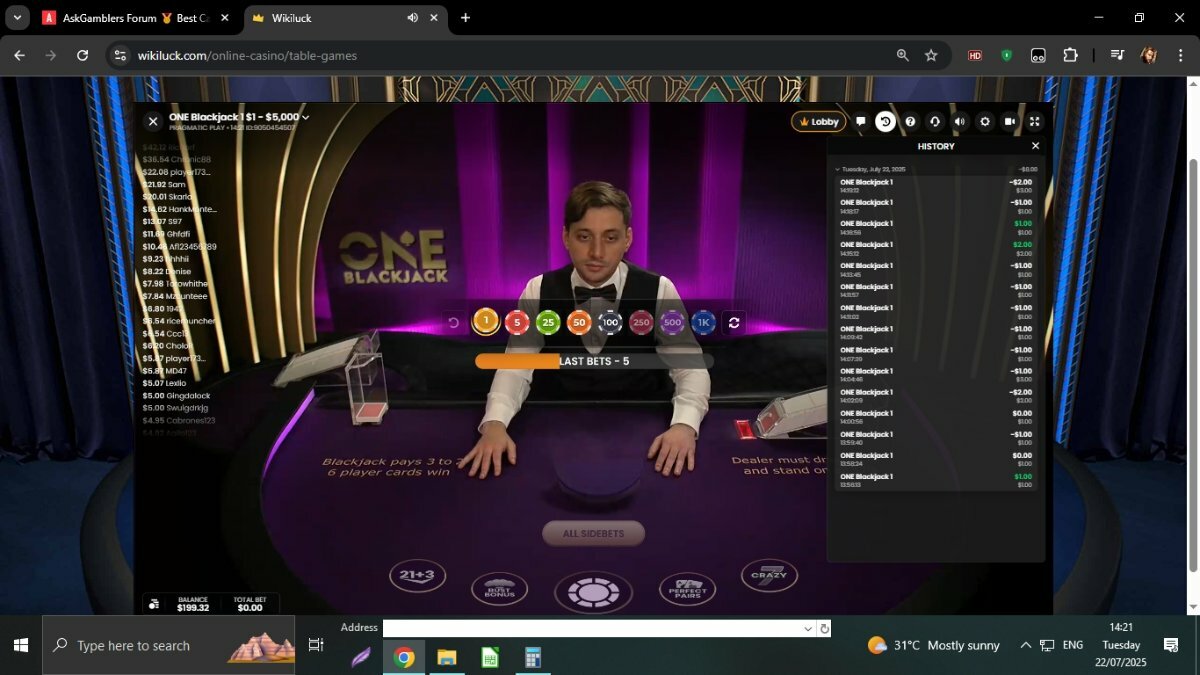Select the 1 chip
Viewport: 1200px width, 675px height.
[486, 321]
